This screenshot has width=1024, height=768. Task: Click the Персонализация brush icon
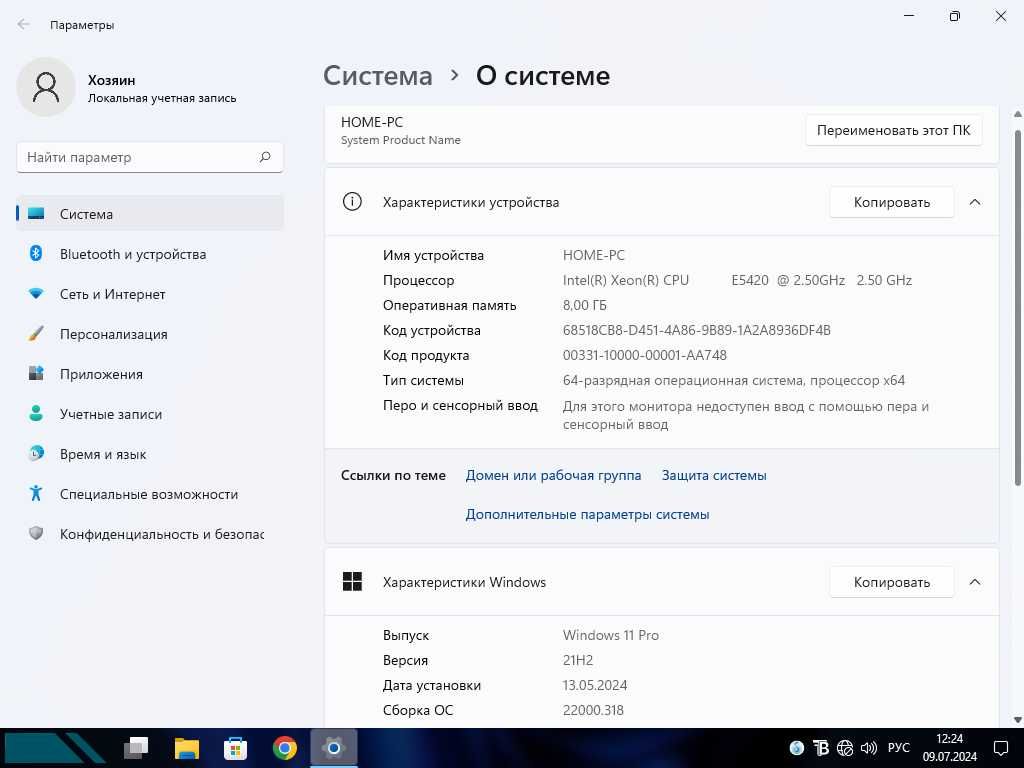coord(36,334)
